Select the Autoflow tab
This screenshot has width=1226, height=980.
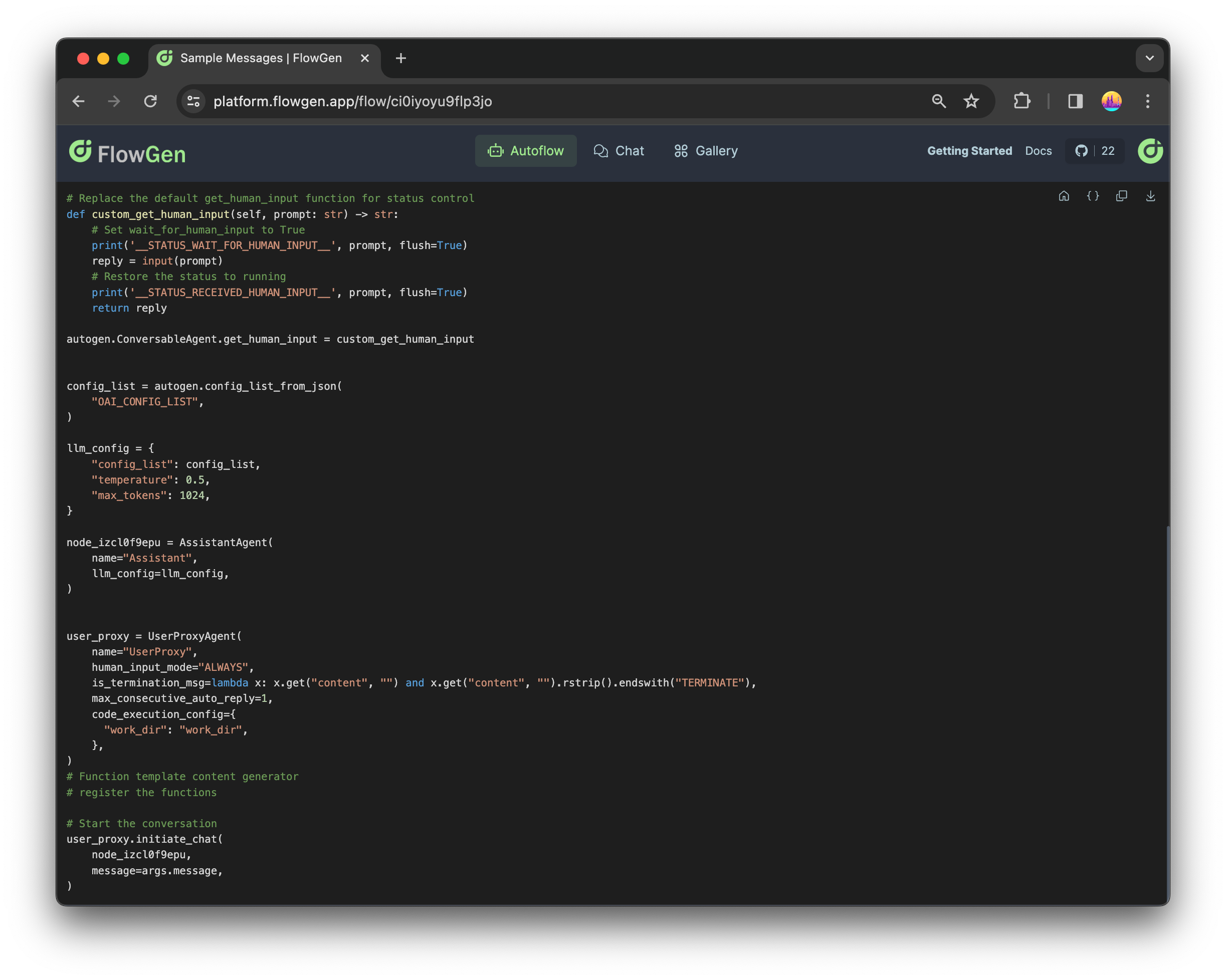pos(525,151)
